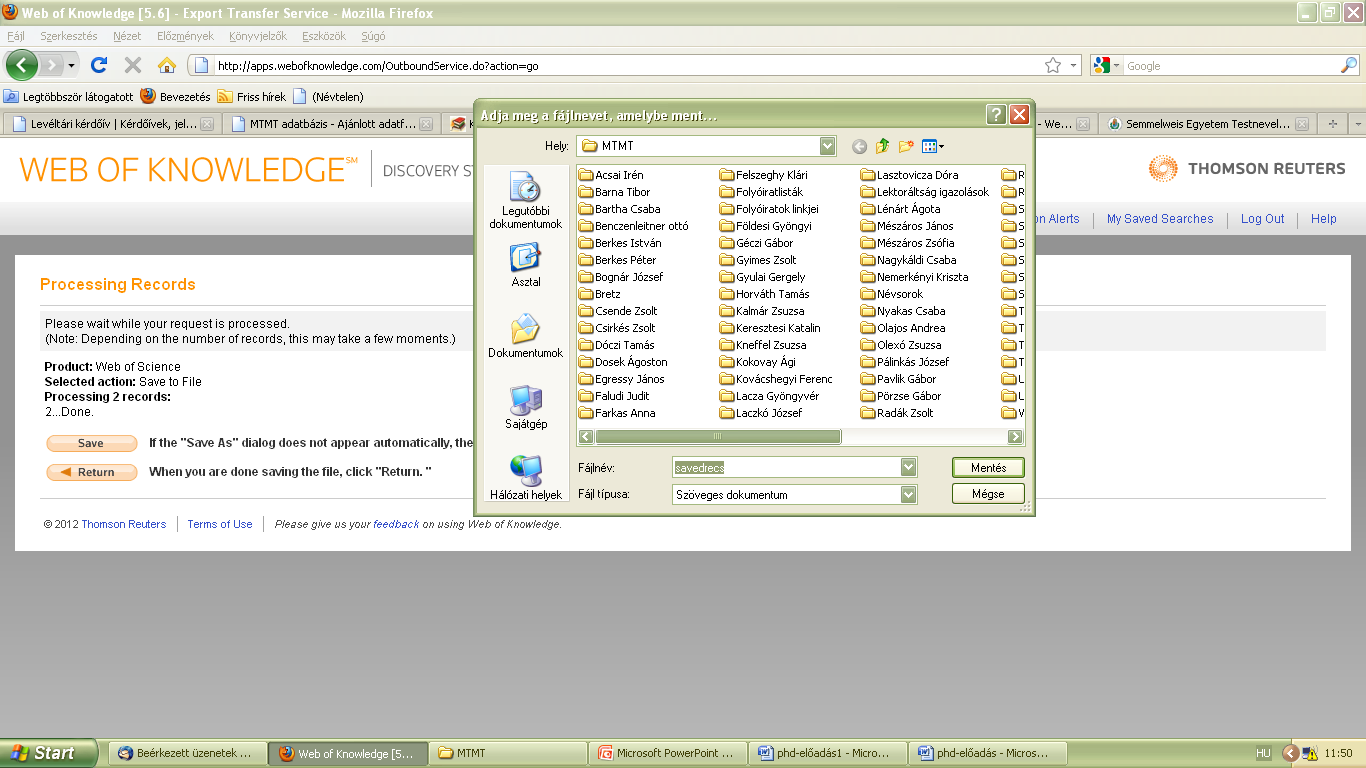The height and width of the screenshot is (768, 1366).
Task: Open the Fájl menu
Action: pyautogui.click(x=16, y=36)
